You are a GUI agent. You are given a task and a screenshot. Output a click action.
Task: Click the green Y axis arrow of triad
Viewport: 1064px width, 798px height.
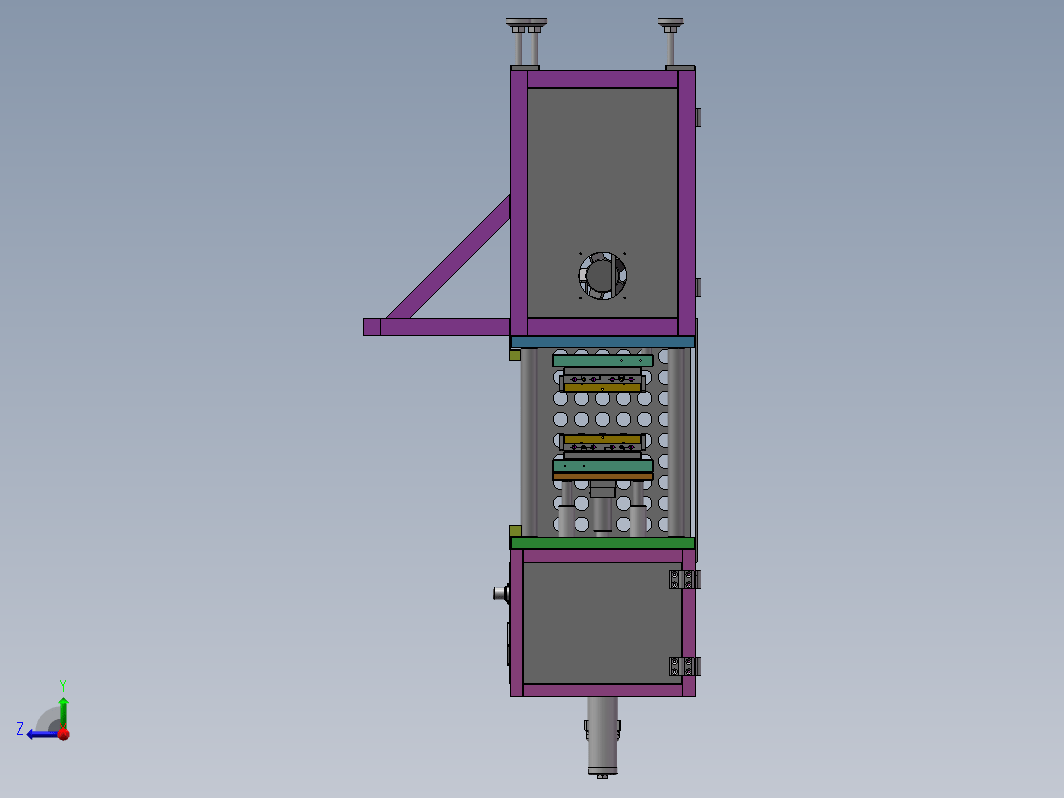(63, 712)
